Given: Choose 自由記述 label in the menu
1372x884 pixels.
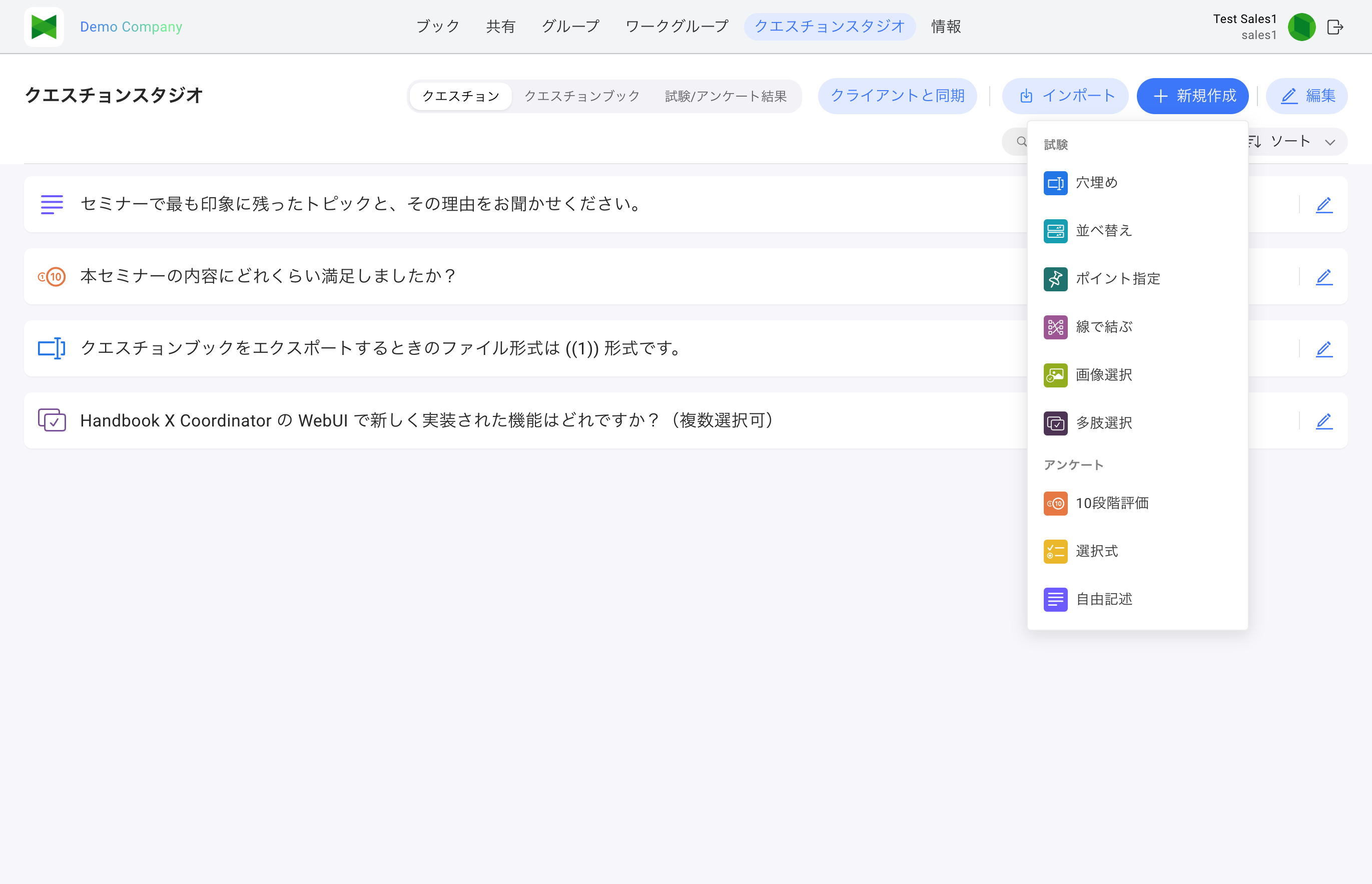Looking at the screenshot, I should tap(1104, 600).
